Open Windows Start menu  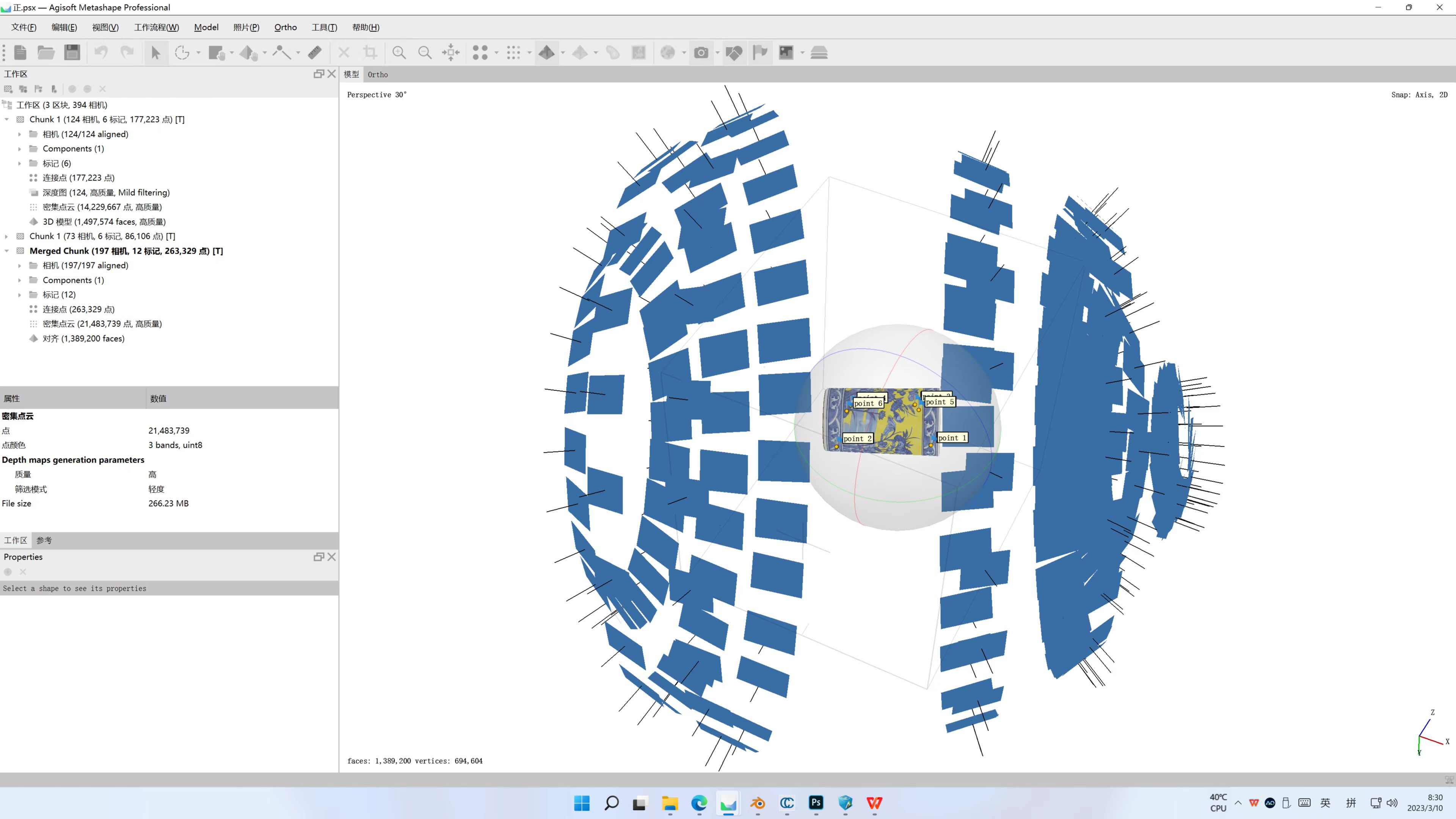tap(582, 803)
